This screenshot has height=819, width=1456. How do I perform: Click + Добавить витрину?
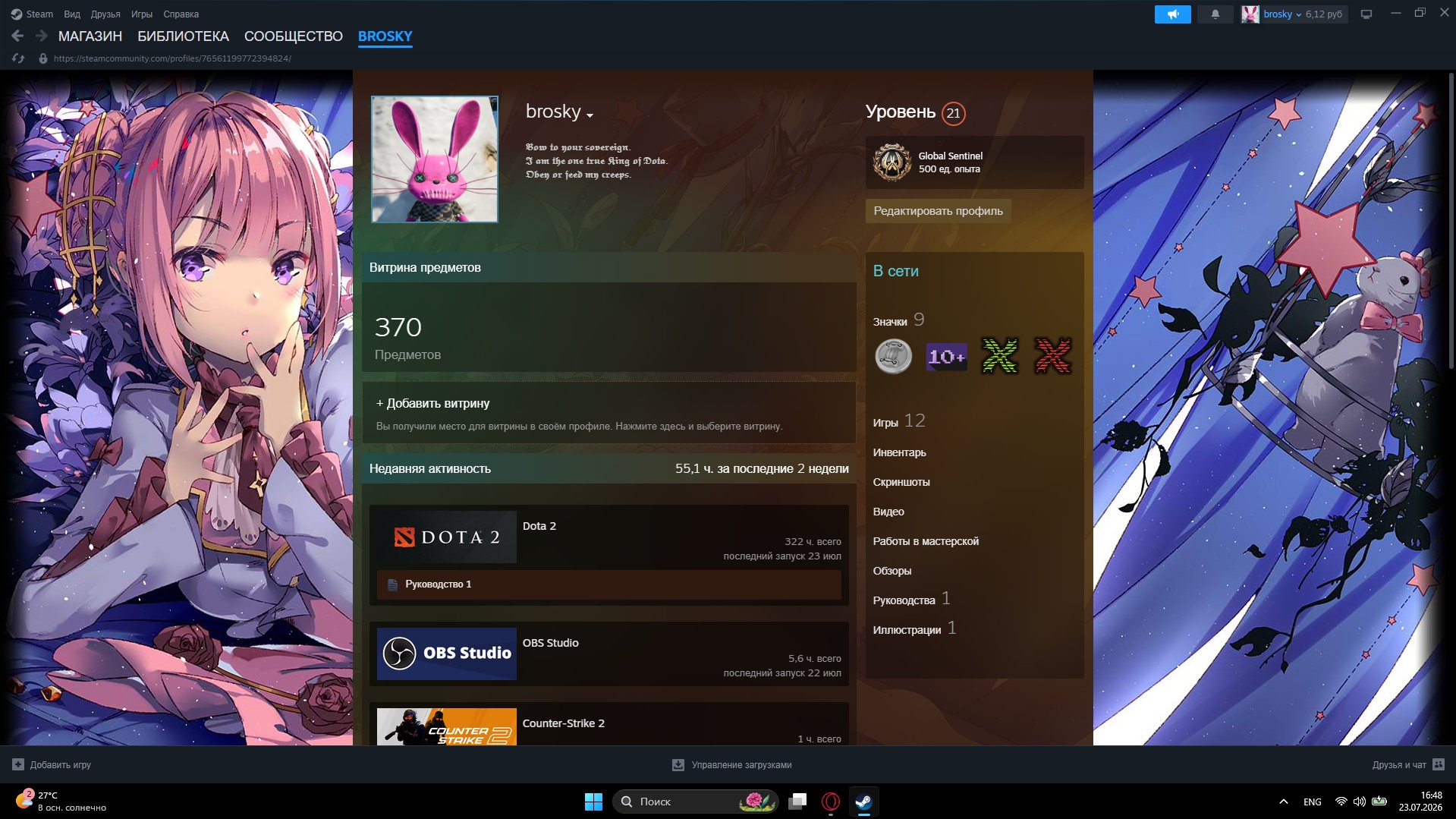pyautogui.click(x=432, y=403)
